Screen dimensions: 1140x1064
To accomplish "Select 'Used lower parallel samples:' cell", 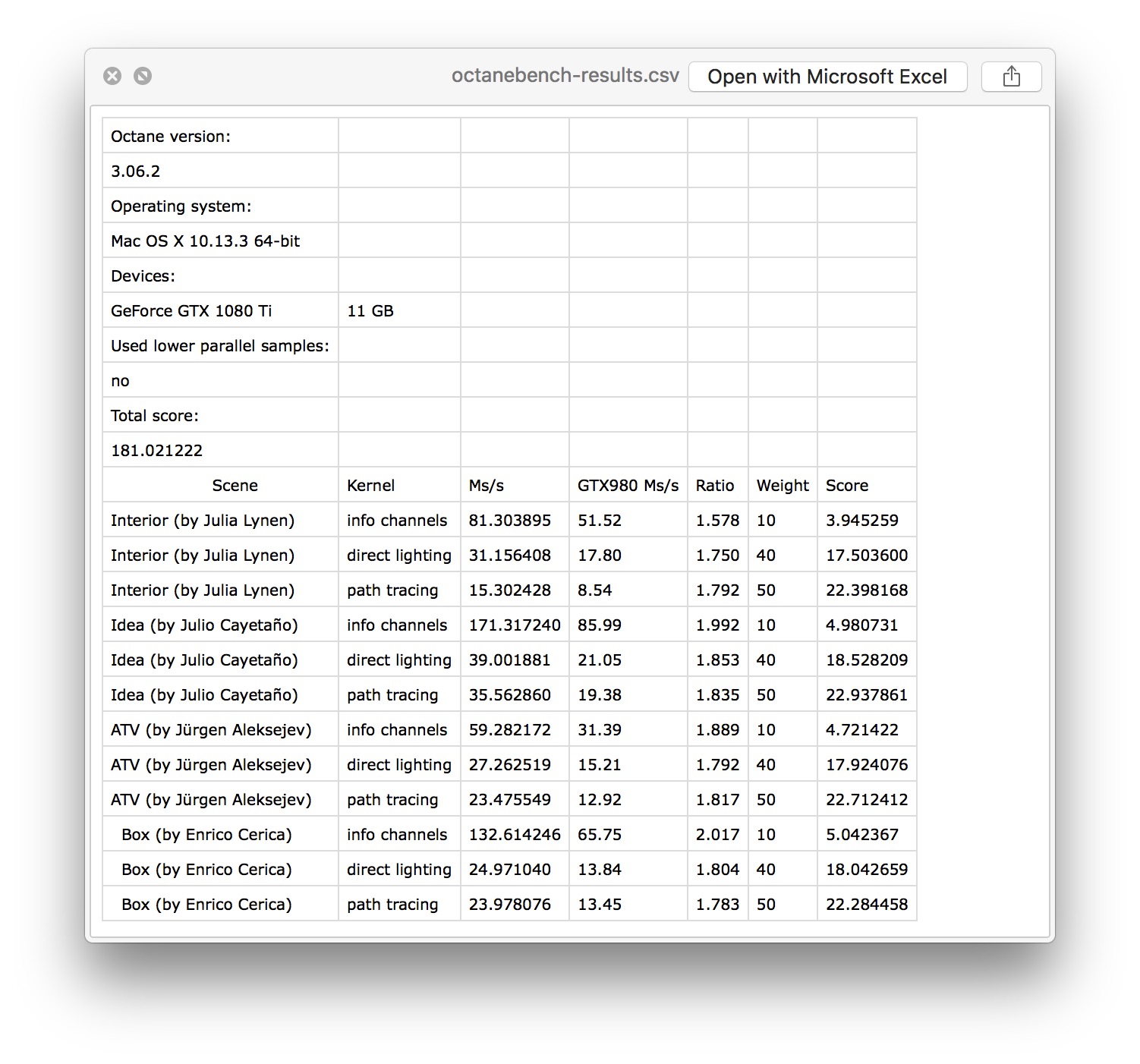I will point(220,345).
